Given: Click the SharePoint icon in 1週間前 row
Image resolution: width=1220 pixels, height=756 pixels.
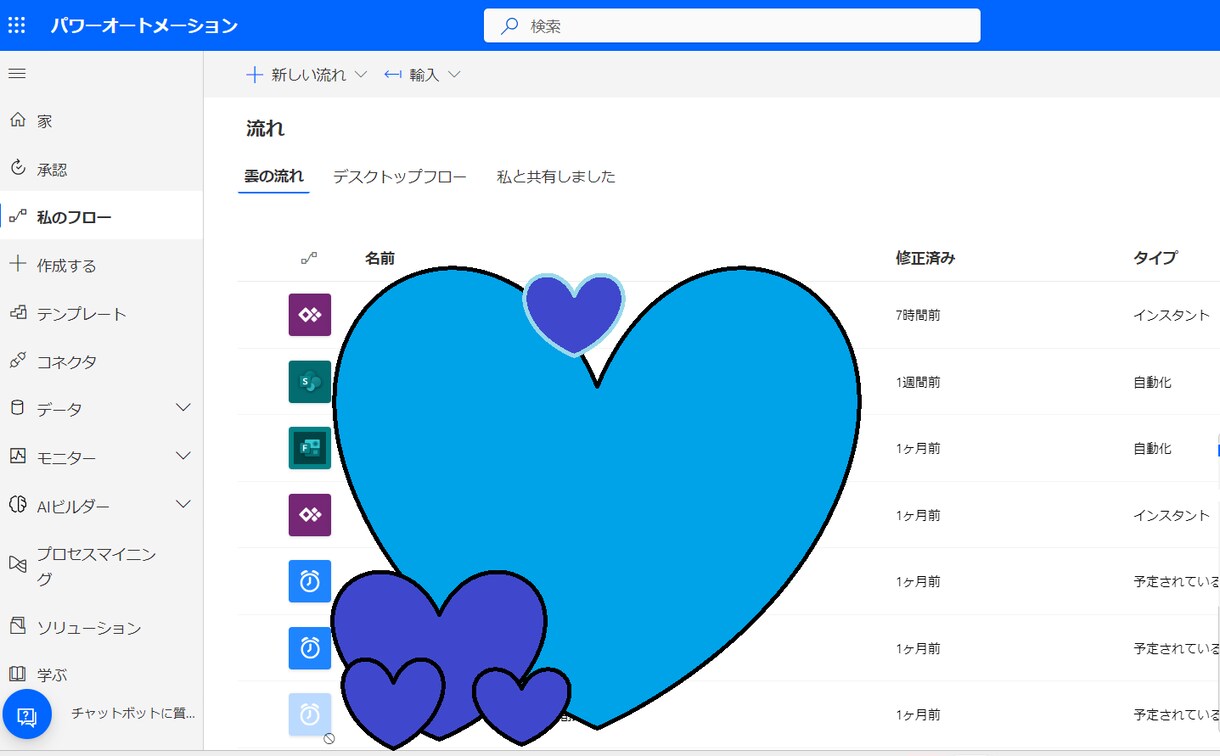Looking at the screenshot, I should click(x=310, y=382).
